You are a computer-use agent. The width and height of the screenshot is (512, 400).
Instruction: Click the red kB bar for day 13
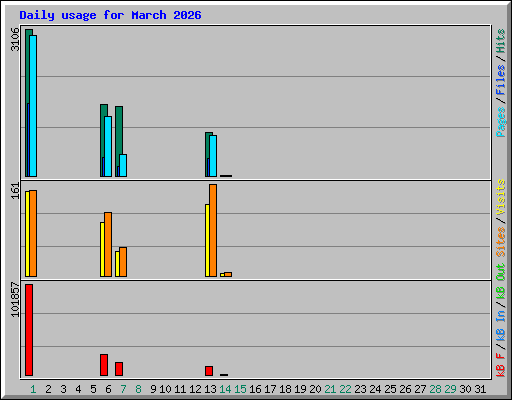click(209, 371)
